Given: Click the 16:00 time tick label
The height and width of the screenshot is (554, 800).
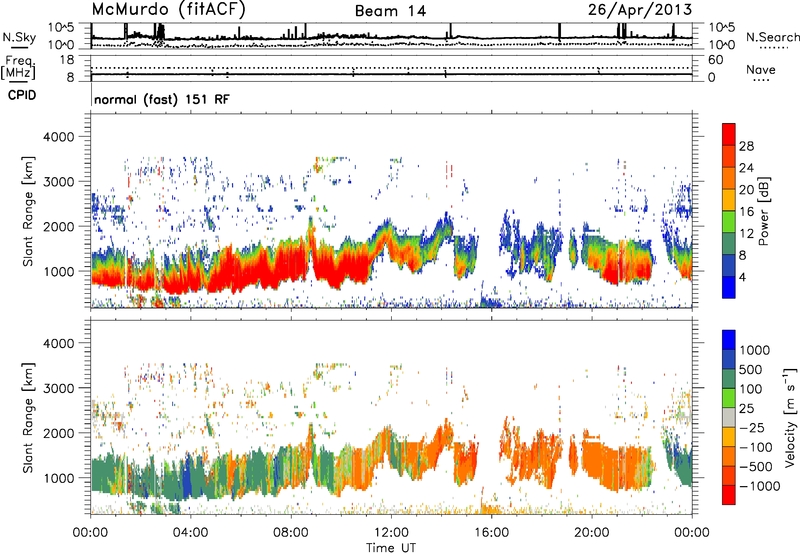Looking at the screenshot, I should coord(491,533).
